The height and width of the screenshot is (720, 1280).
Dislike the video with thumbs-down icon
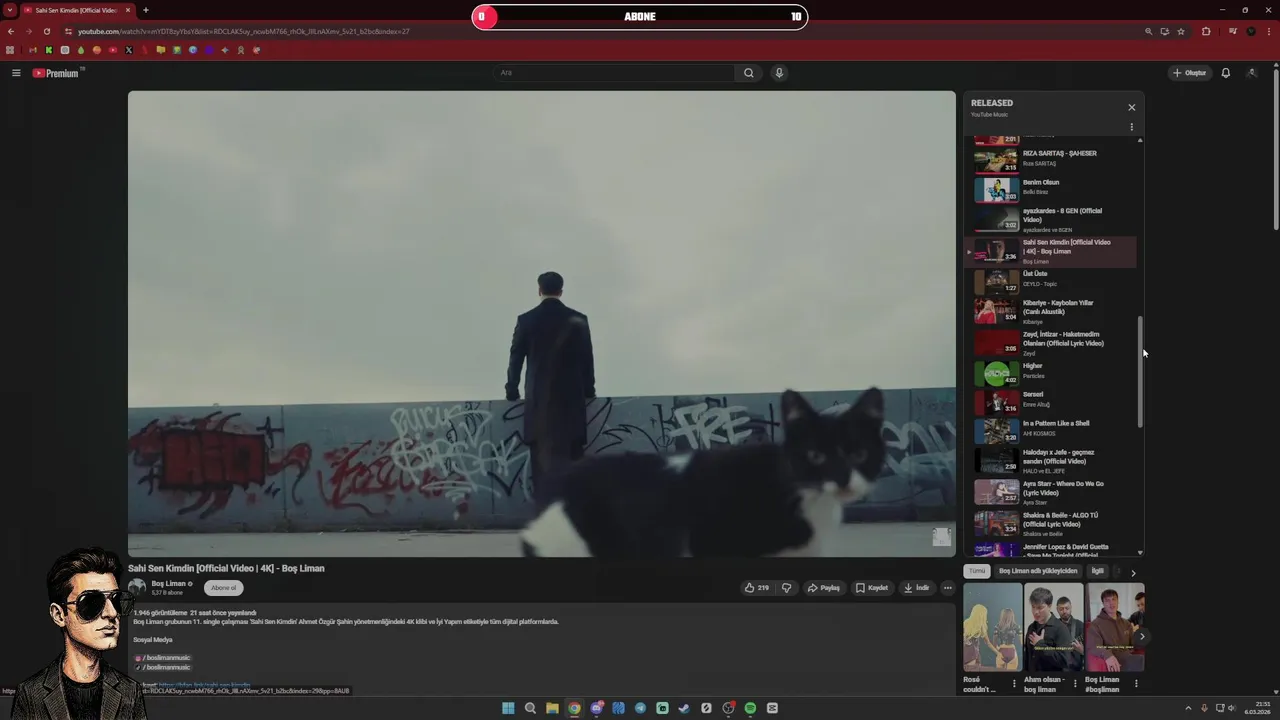[787, 588]
